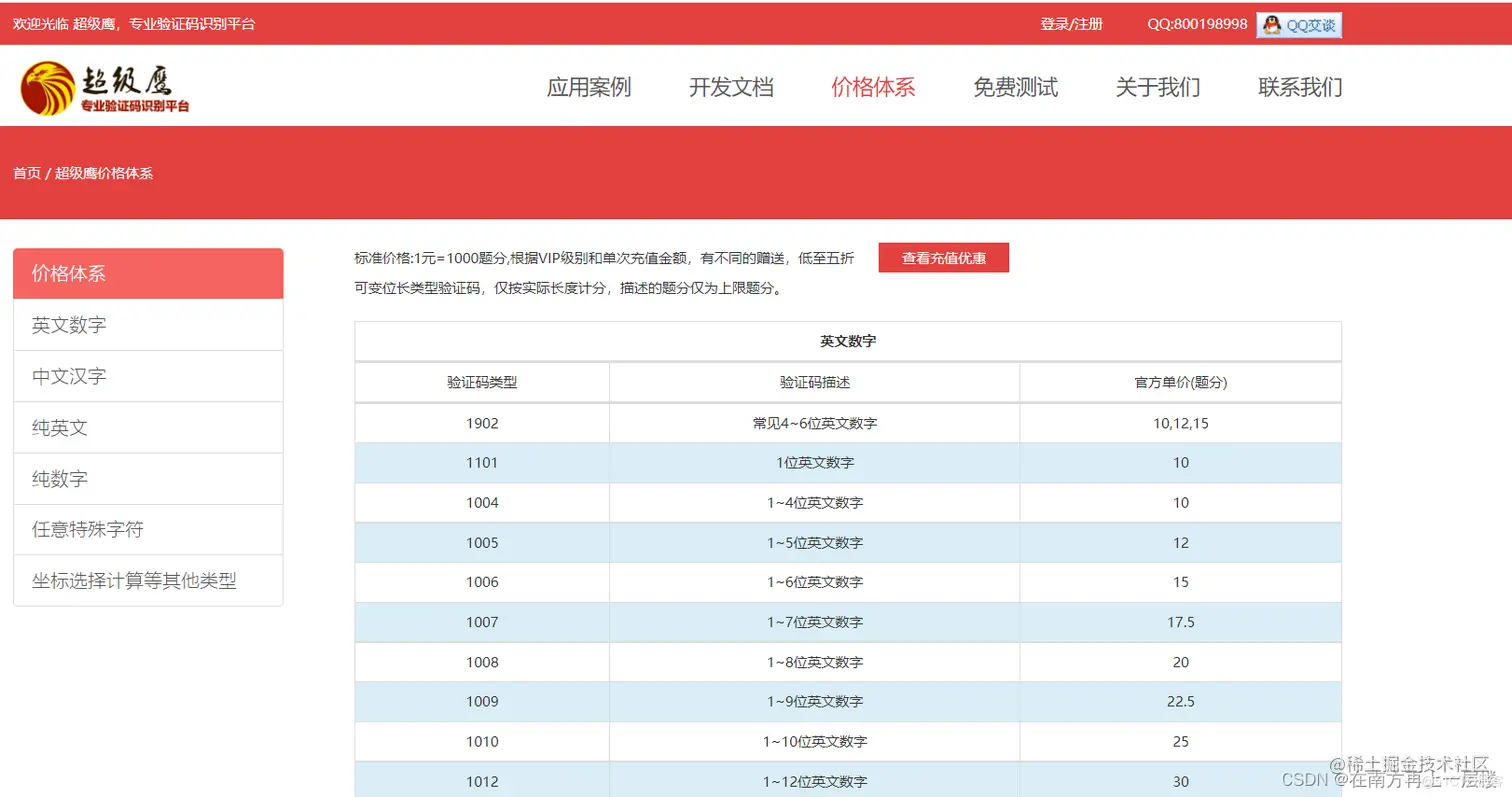Click type code 1005 cell

(482, 543)
